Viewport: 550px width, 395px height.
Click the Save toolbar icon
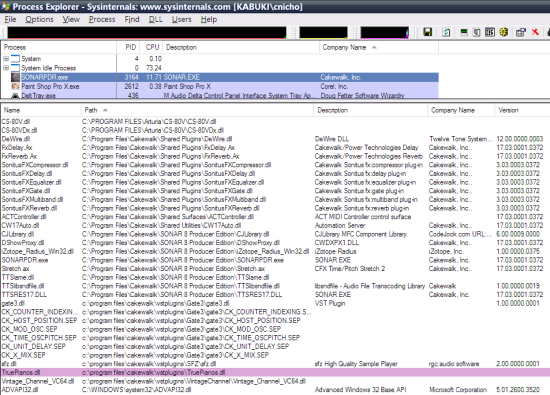coord(428,32)
